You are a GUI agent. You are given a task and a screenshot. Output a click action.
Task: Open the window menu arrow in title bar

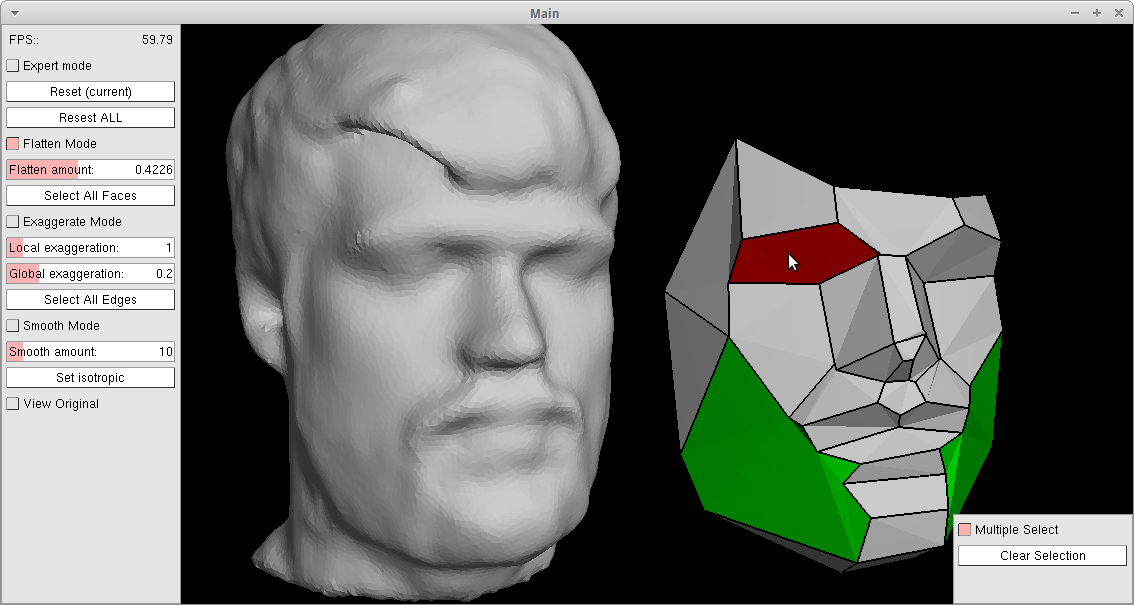tap(14, 13)
